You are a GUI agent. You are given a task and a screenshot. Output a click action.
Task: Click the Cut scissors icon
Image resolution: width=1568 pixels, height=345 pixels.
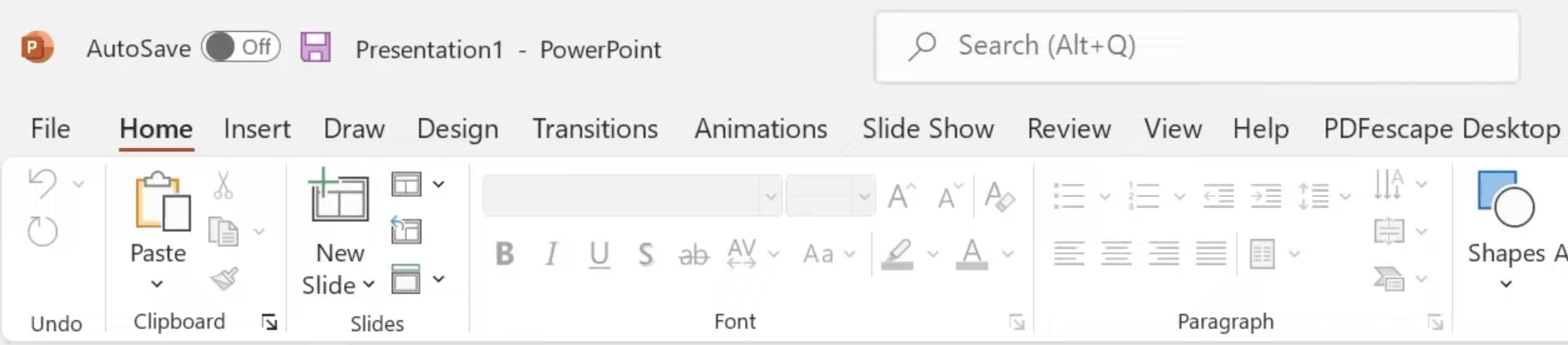tap(223, 185)
